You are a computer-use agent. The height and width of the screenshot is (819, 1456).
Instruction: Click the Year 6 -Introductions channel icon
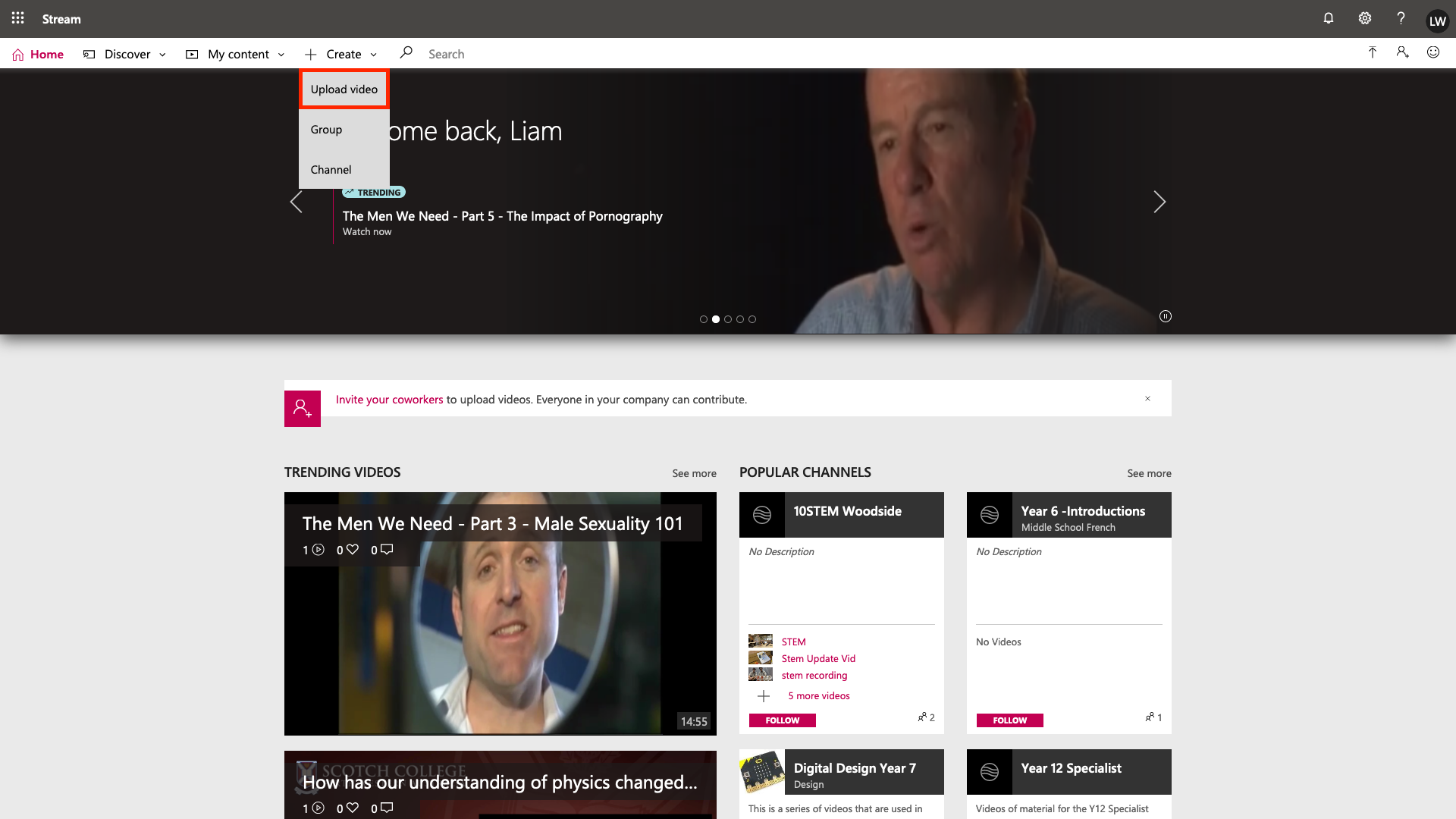990,515
